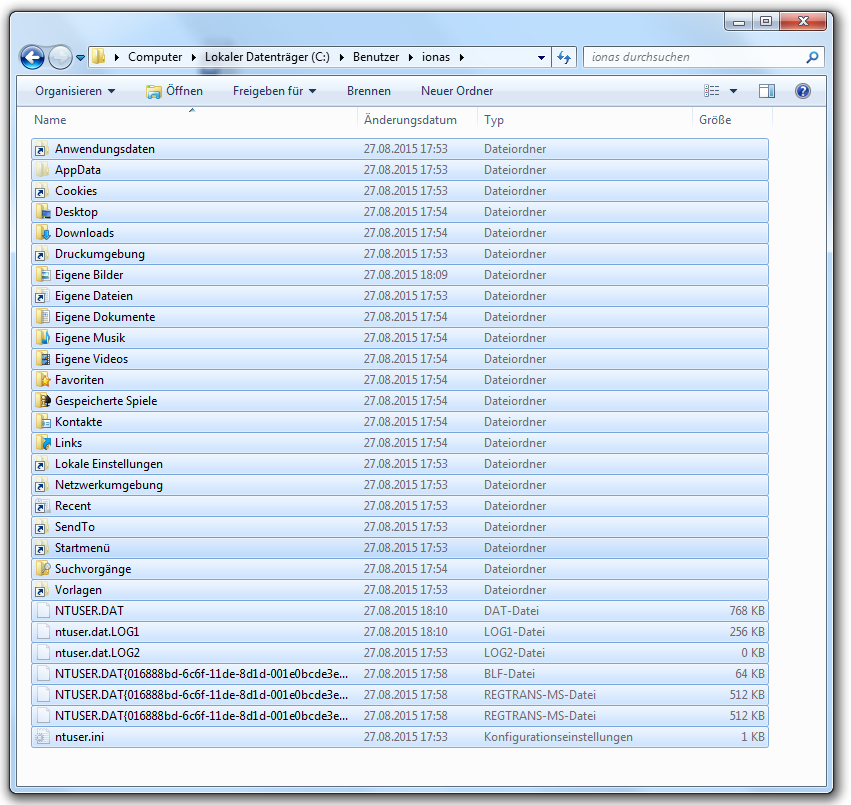This screenshot has width=851, height=805.
Task: Select the Kontakte folder icon
Action: click(42, 422)
